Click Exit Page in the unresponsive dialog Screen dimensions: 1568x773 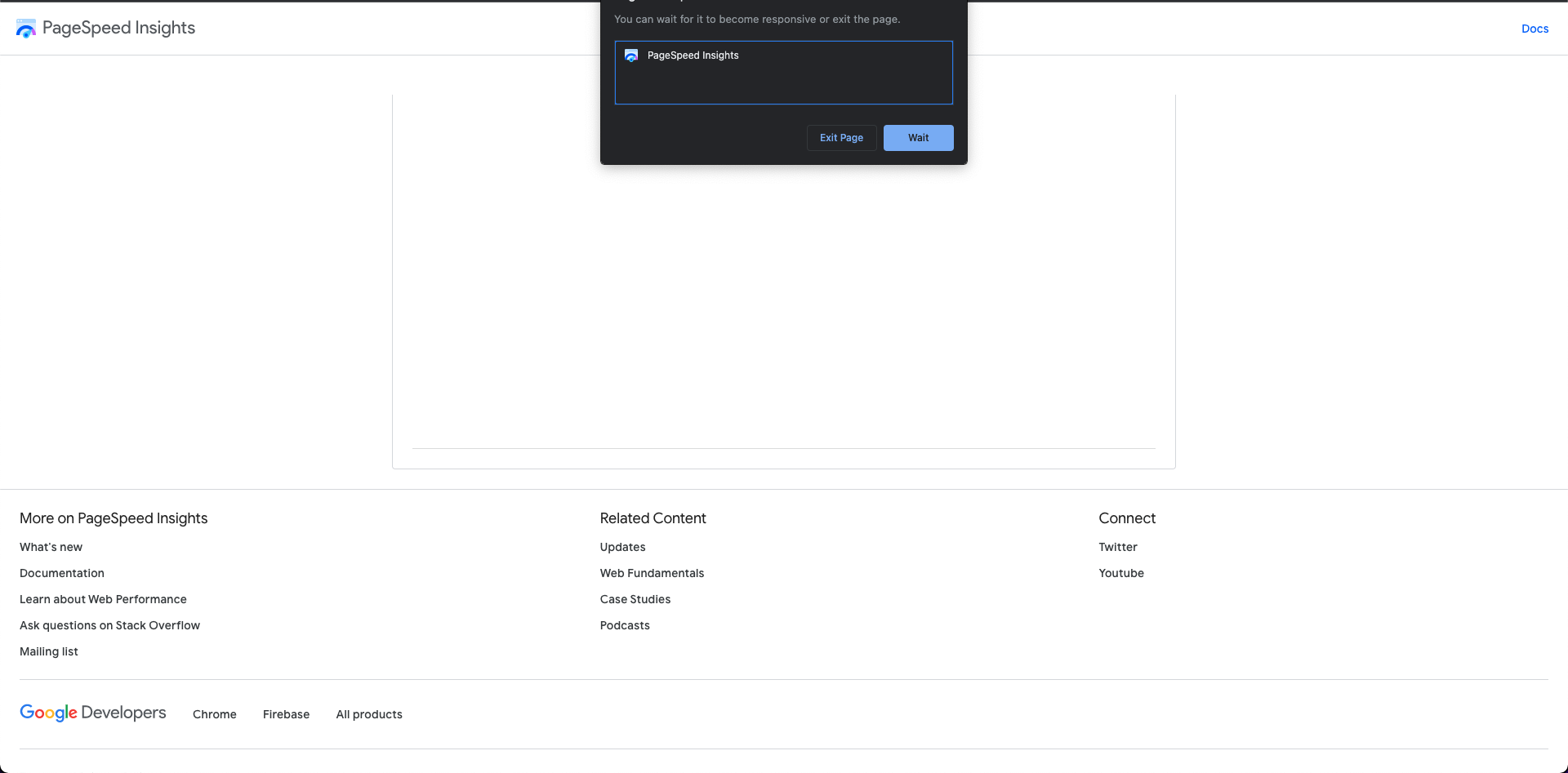841,137
